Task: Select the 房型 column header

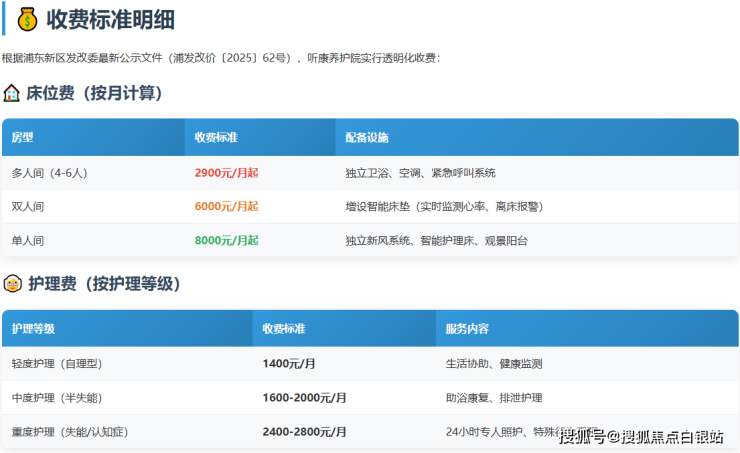Action: (23, 137)
